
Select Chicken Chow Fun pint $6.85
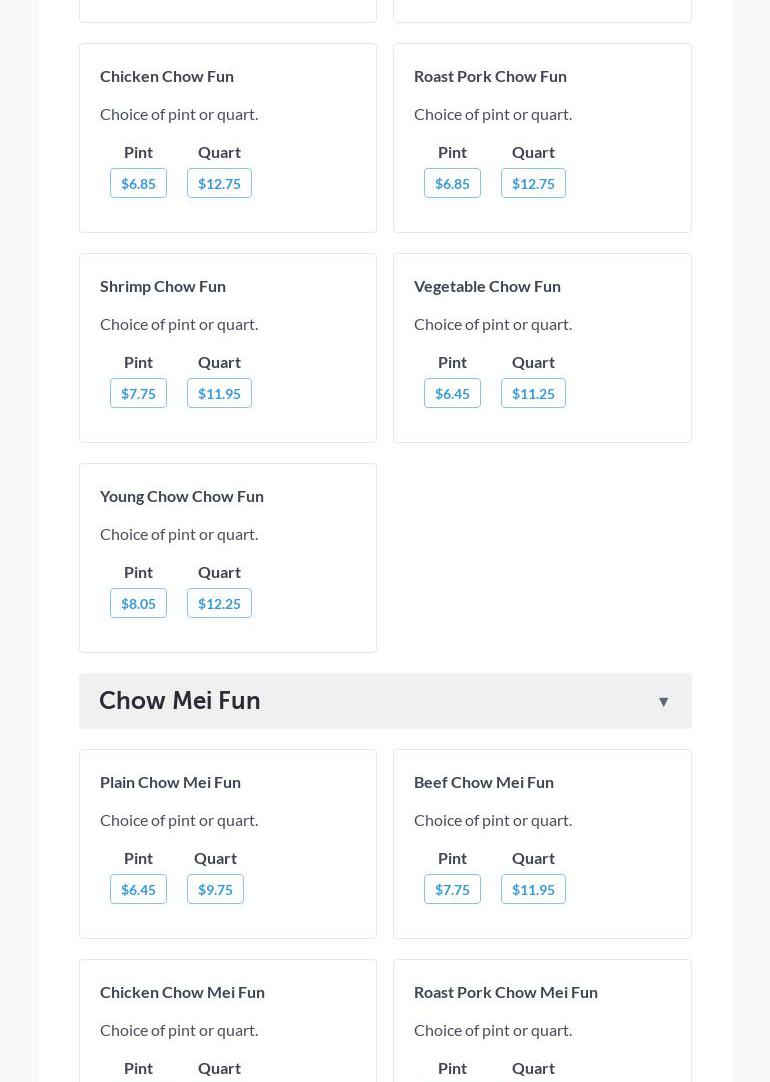[138, 184]
